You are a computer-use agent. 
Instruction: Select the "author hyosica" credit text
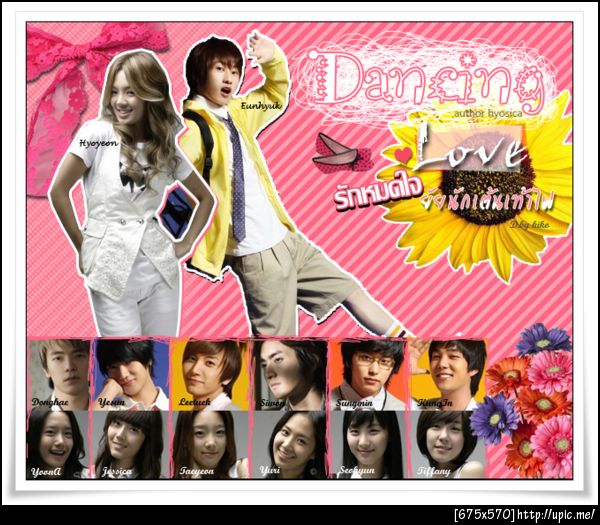[488, 114]
